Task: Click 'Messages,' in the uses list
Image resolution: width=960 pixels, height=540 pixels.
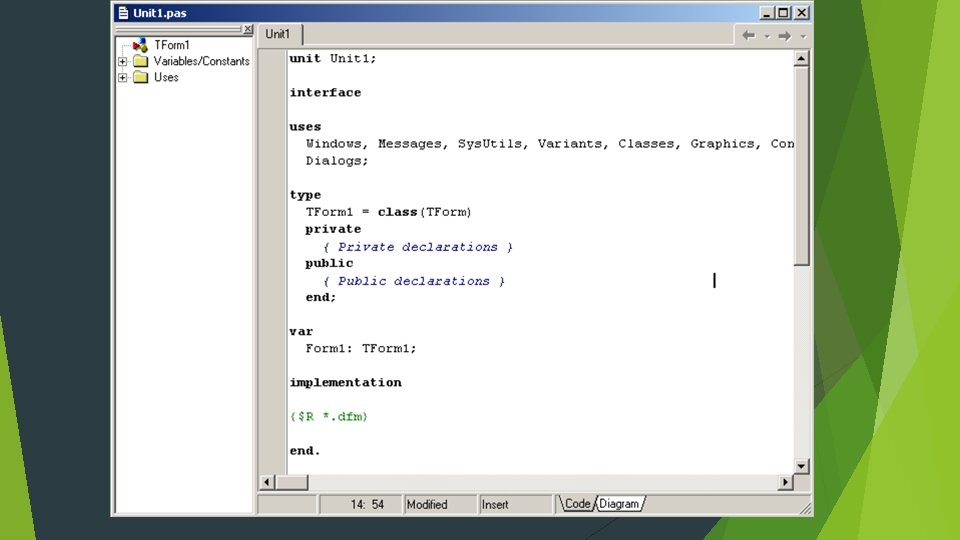Action: pyautogui.click(x=413, y=144)
